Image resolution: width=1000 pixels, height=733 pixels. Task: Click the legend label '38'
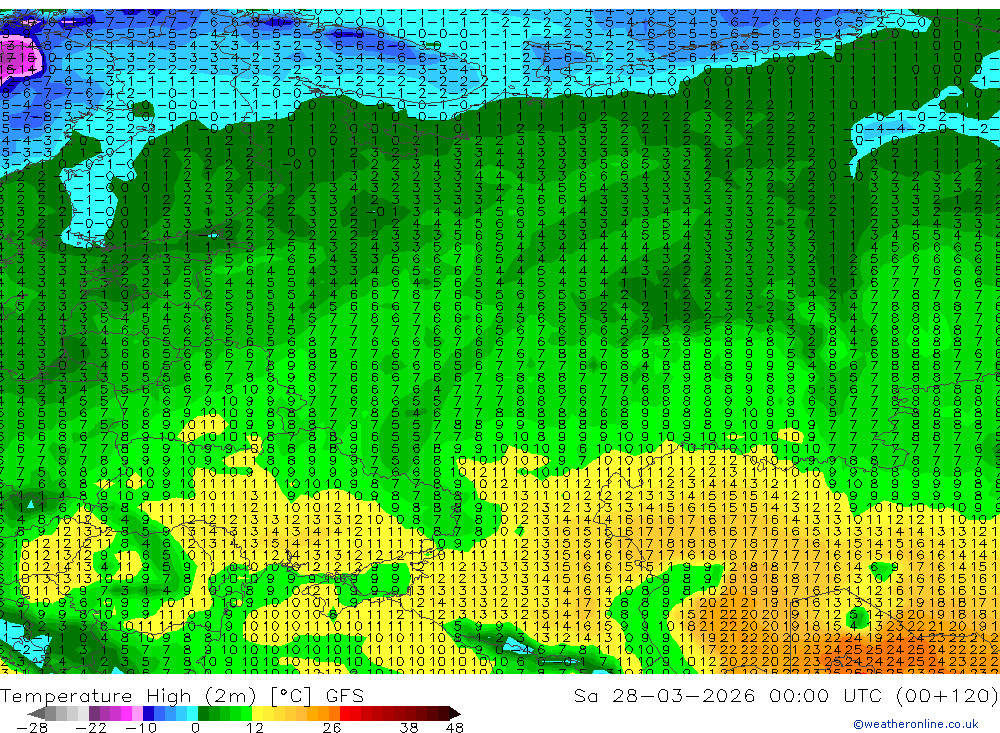pos(409,728)
